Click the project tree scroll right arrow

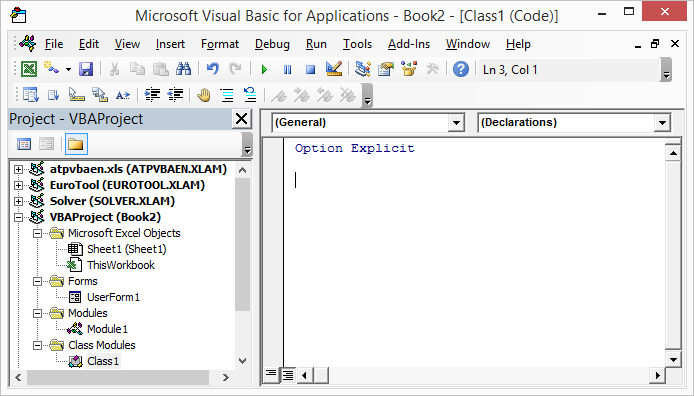click(x=226, y=377)
